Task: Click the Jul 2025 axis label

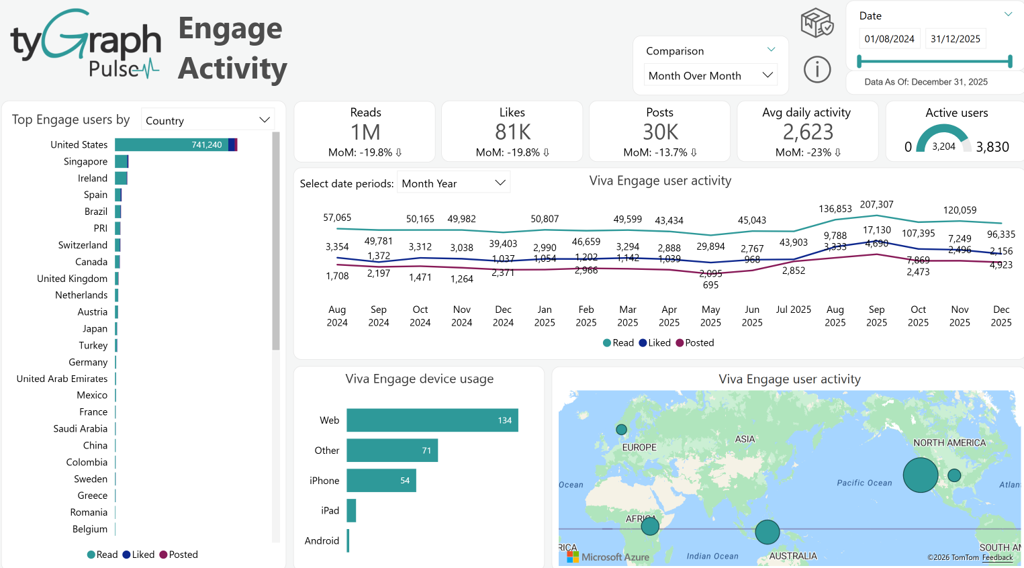Action: tap(793, 309)
